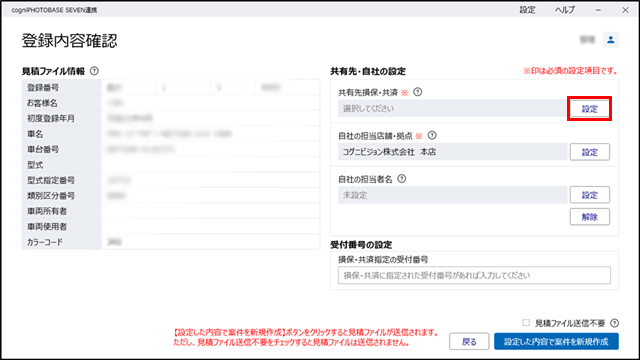Click the 未設定 staff name field
The height and width of the screenshot is (360, 640).
tap(452, 195)
